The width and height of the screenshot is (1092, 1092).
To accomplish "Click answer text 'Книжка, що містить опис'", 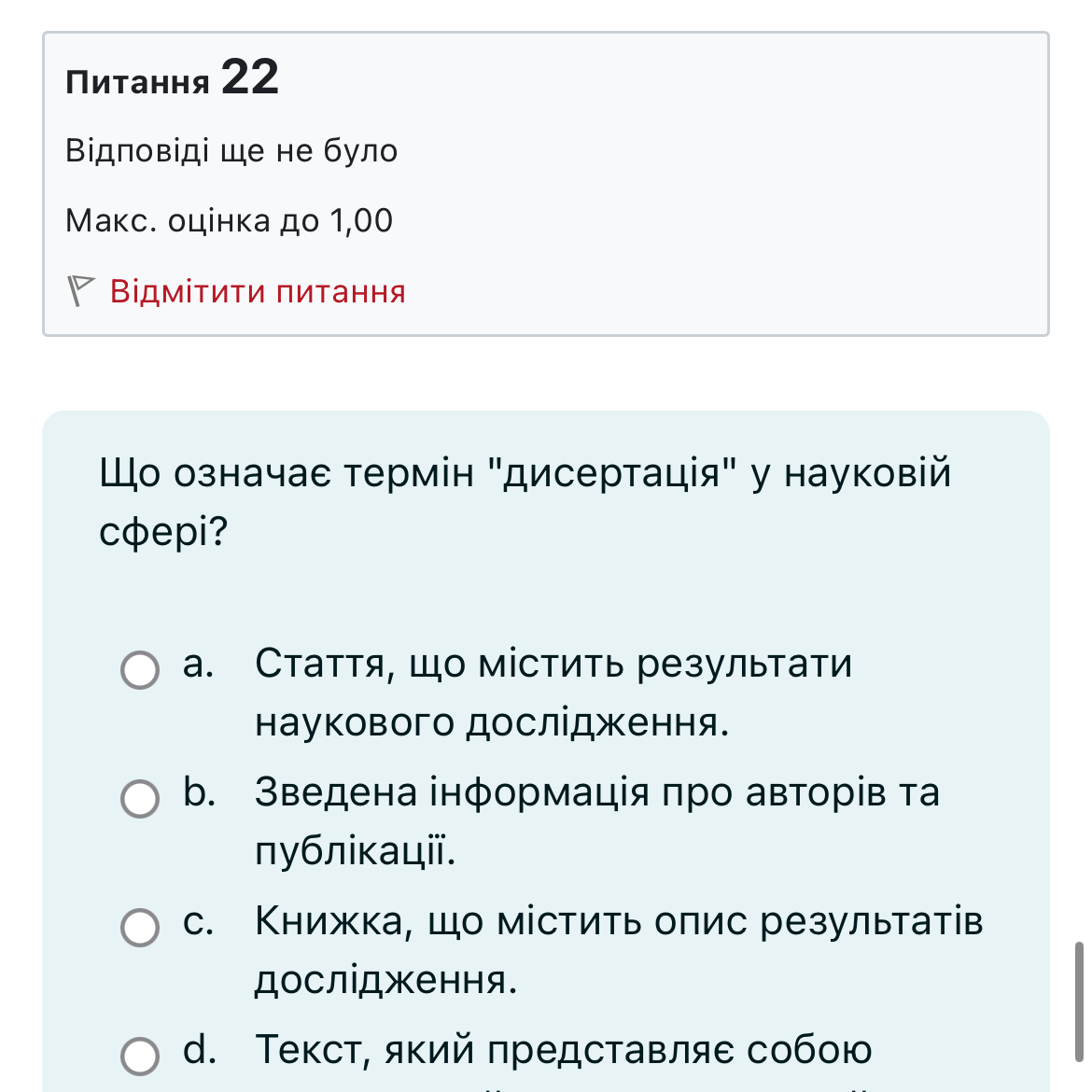I will pyautogui.click(x=619, y=921).
